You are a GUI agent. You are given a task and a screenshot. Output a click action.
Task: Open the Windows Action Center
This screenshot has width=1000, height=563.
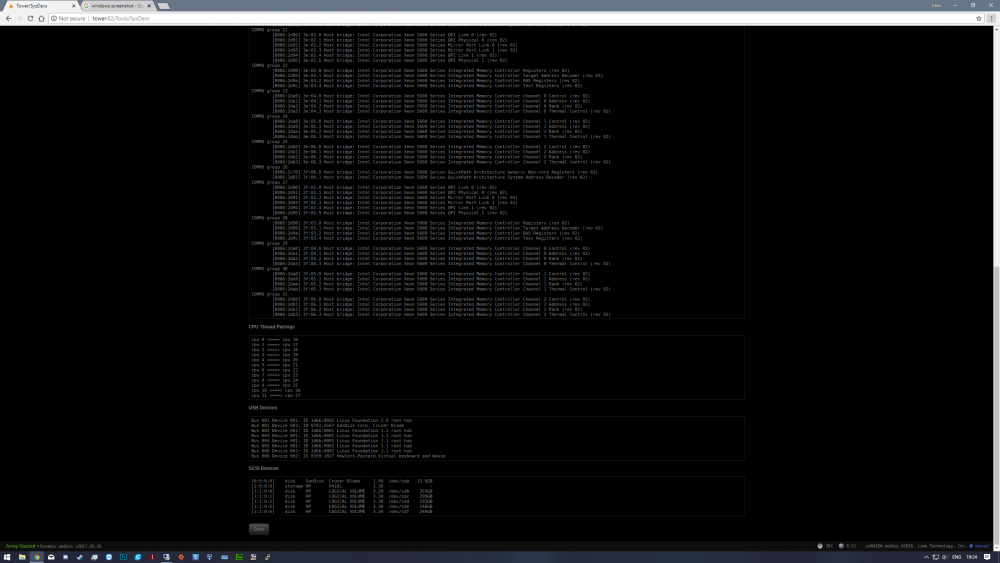point(987,557)
